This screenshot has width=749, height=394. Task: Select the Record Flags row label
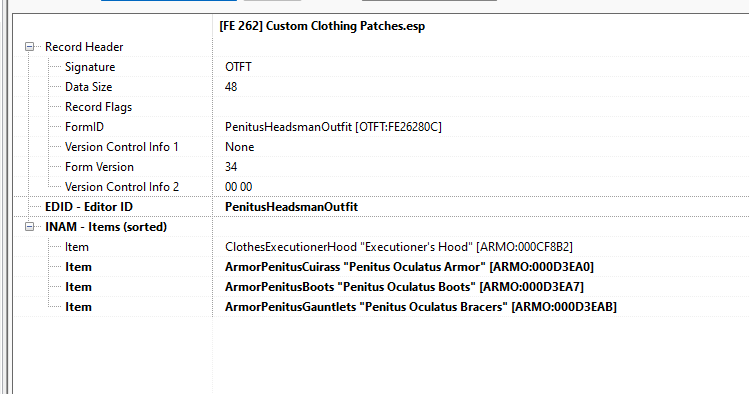pyautogui.click(x=98, y=107)
